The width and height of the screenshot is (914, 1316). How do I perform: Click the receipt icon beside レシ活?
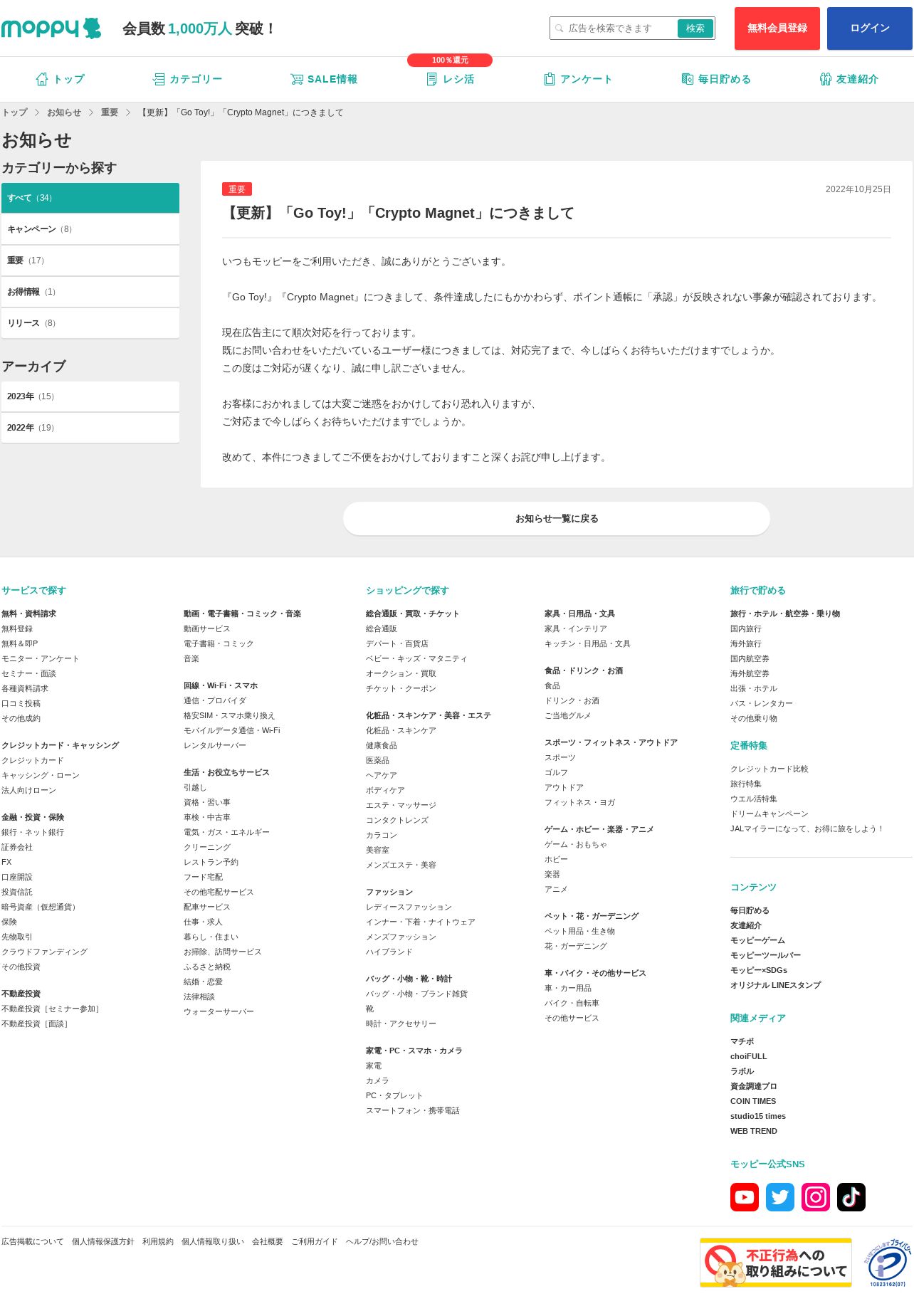[431, 79]
